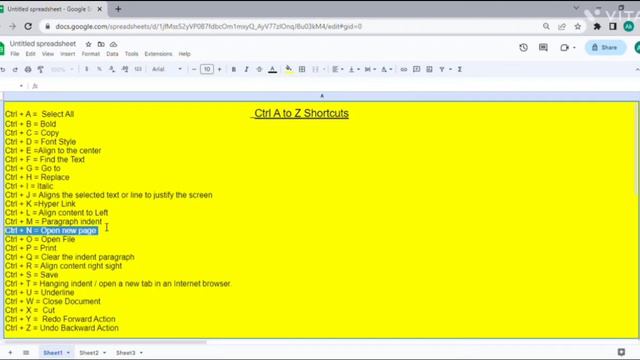Activate the Paint format tool
The width and height of the screenshot is (640, 360).
point(40,69)
